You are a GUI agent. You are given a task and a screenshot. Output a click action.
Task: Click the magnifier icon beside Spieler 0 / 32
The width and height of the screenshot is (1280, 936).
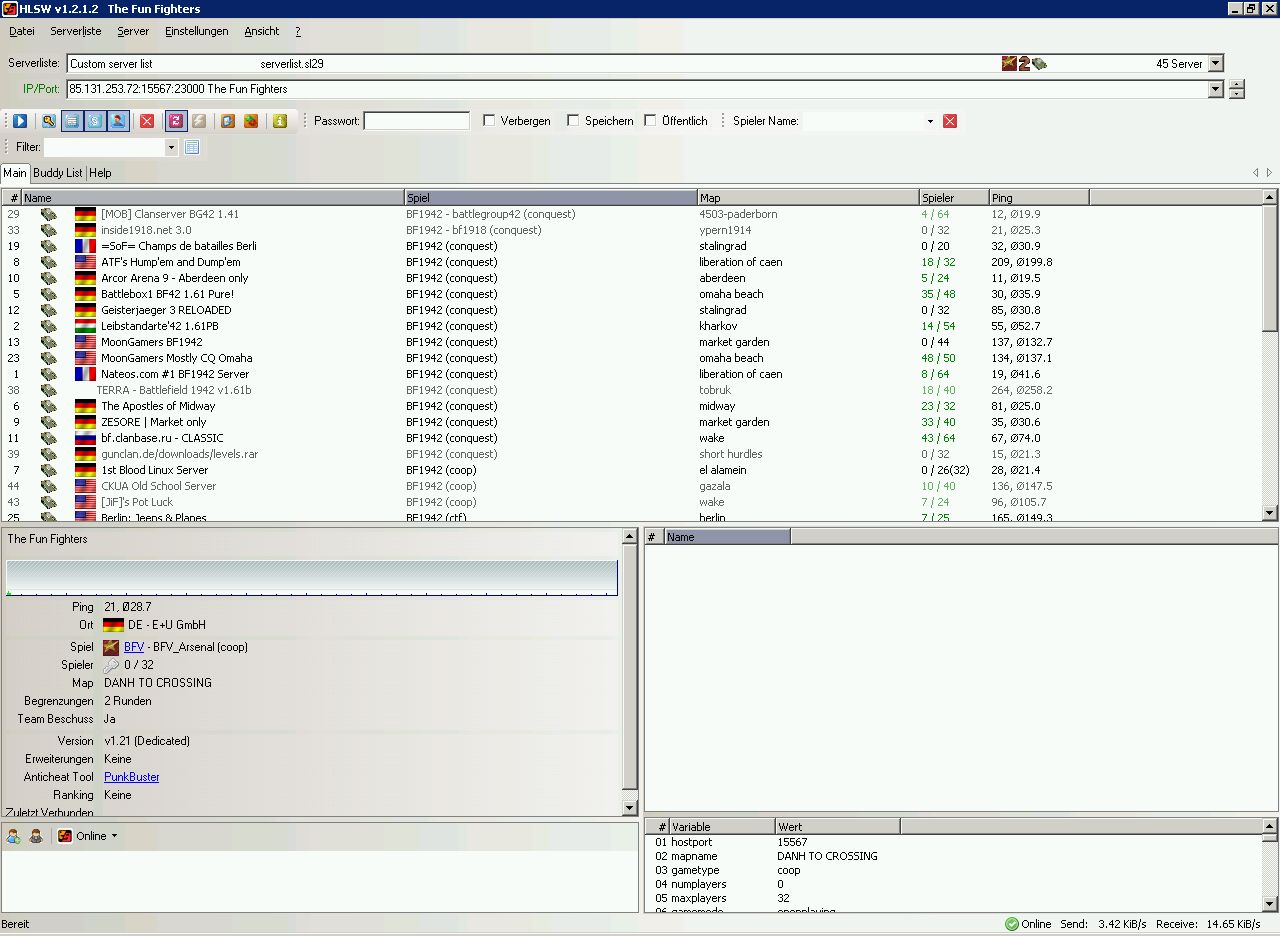coord(111,665)
